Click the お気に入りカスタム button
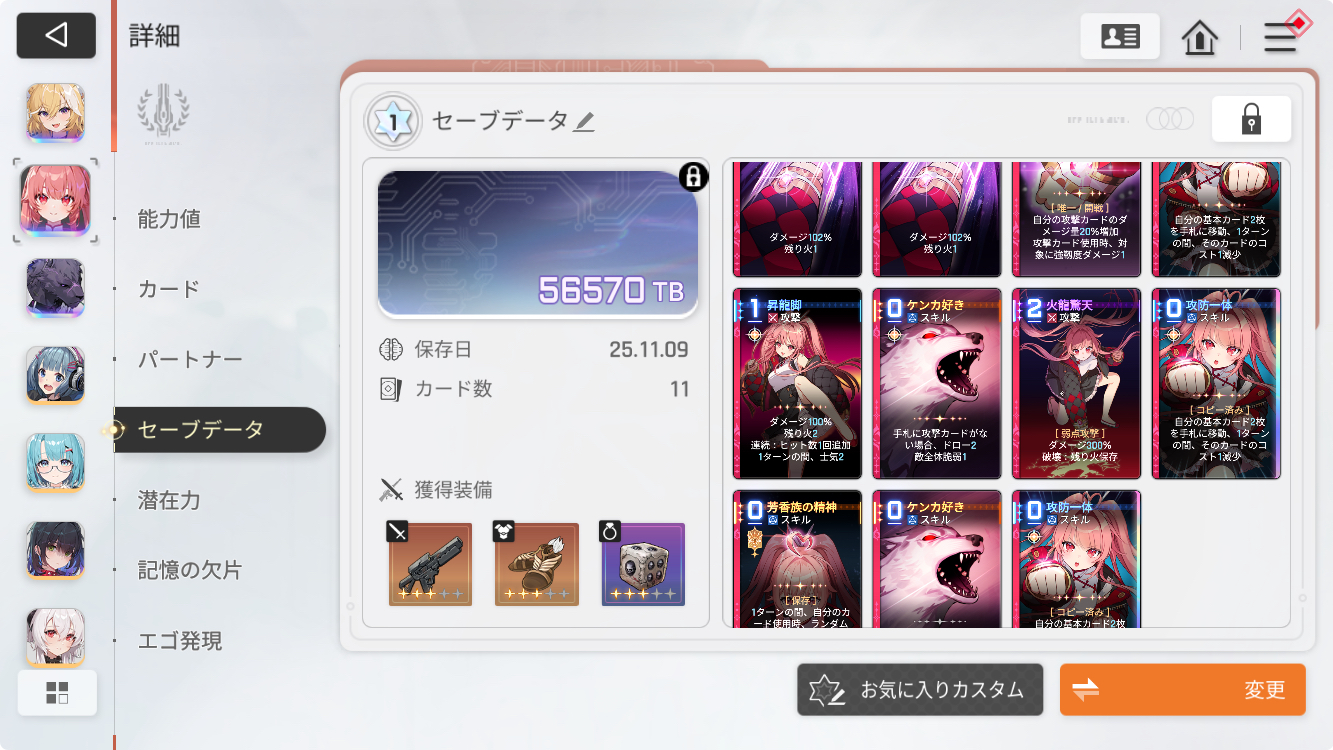This screenshot has width=1333, height=750. [920, 690]
